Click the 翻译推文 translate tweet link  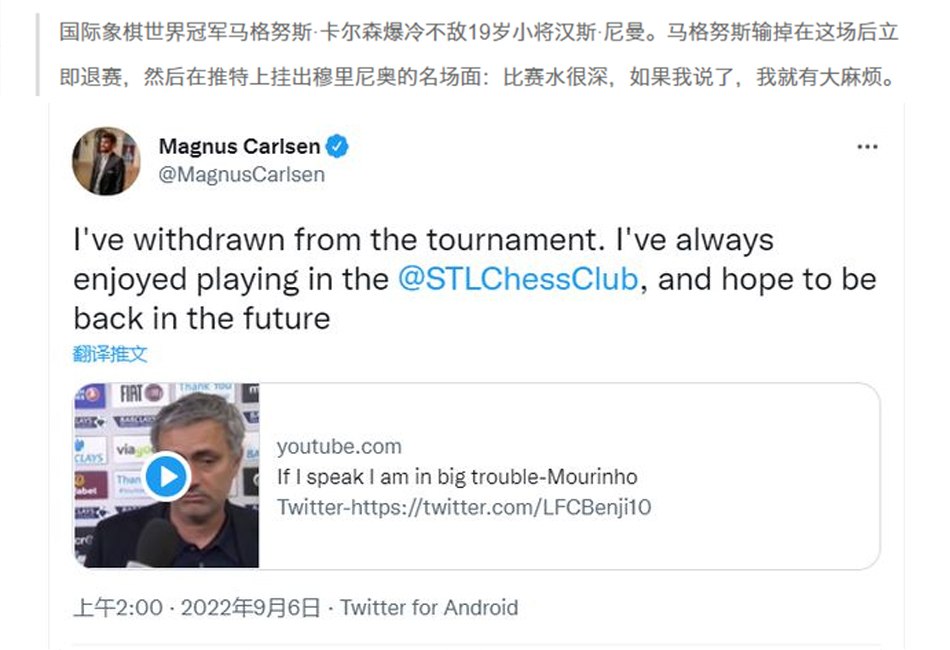[x=110, y=353]
